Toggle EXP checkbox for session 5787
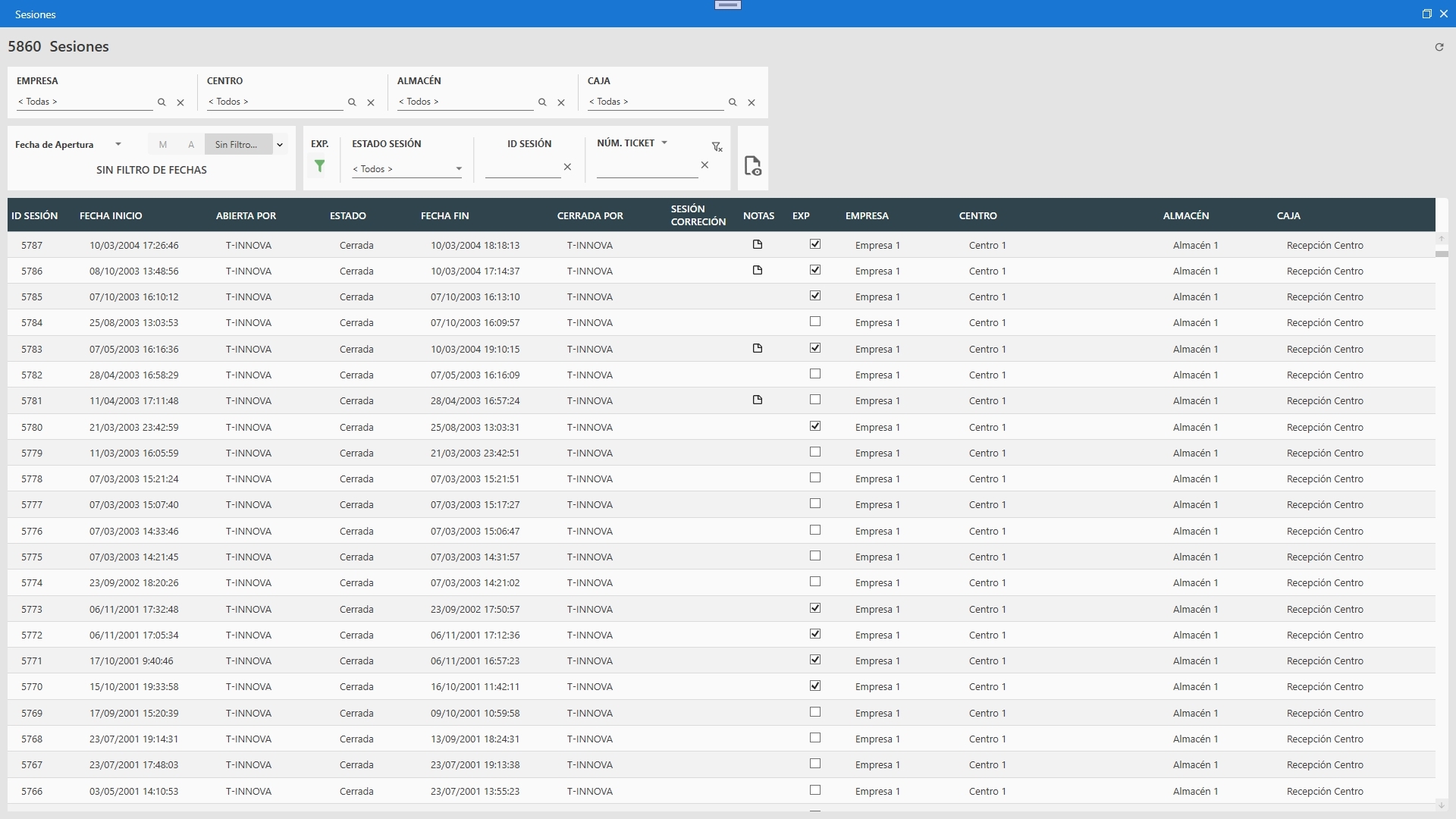 (x=815, y=244)
